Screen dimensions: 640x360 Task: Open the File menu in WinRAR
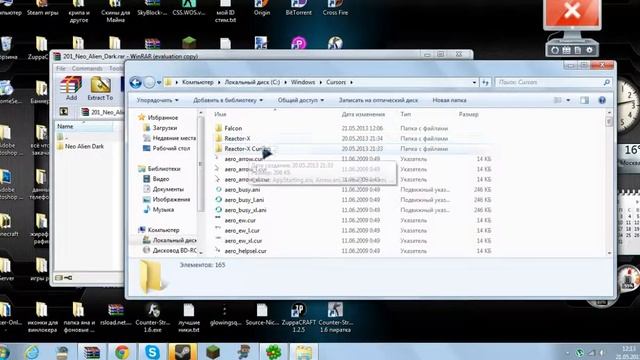[x=61, y=69]
